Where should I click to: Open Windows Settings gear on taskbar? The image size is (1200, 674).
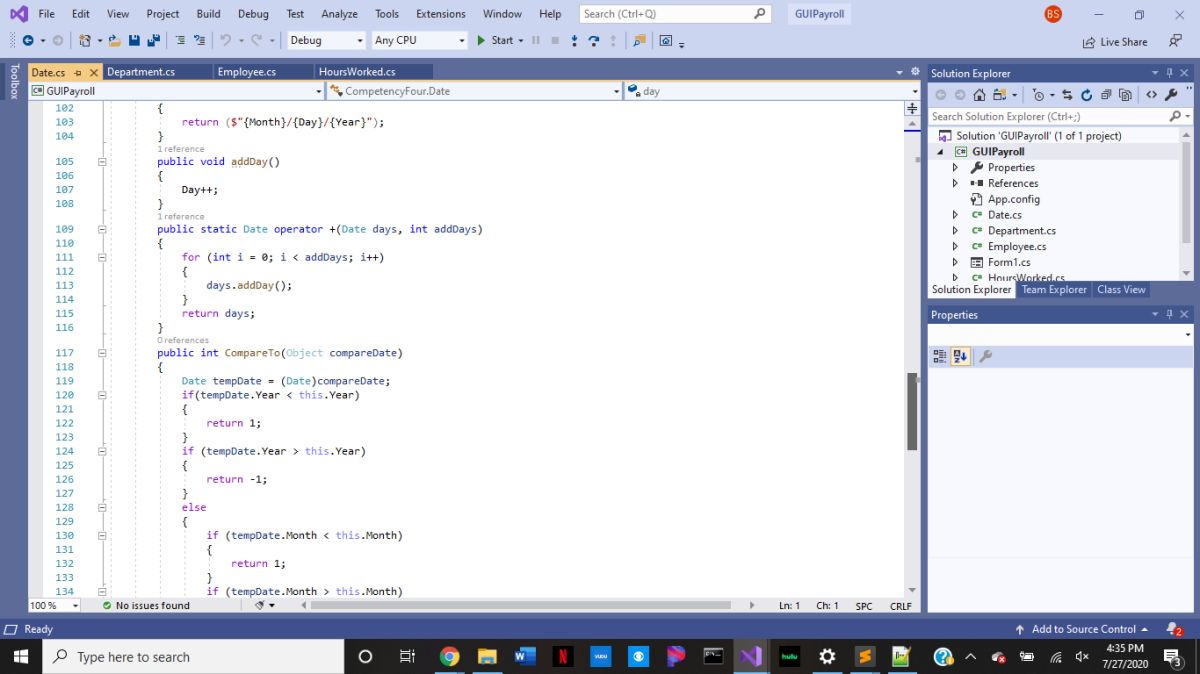827,656
